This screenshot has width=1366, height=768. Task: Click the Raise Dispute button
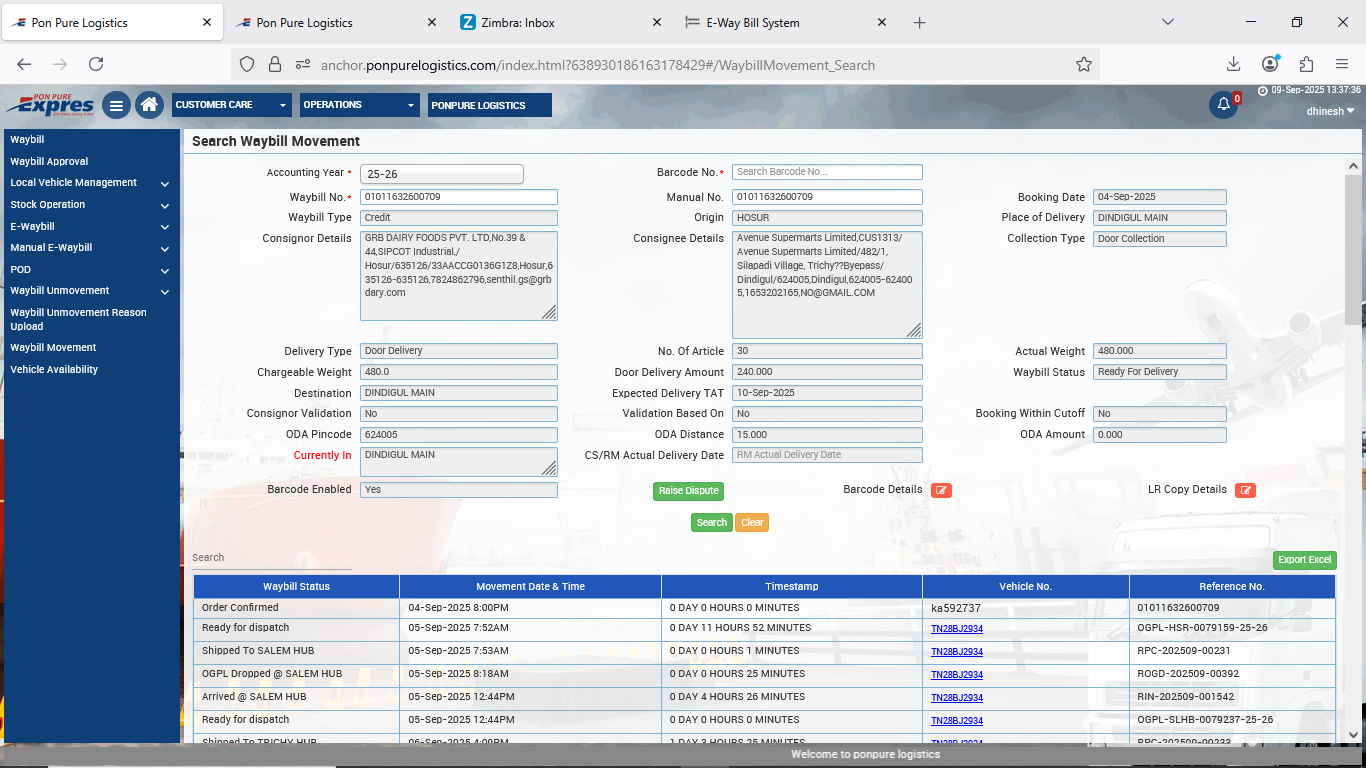[x=688, y=491]
